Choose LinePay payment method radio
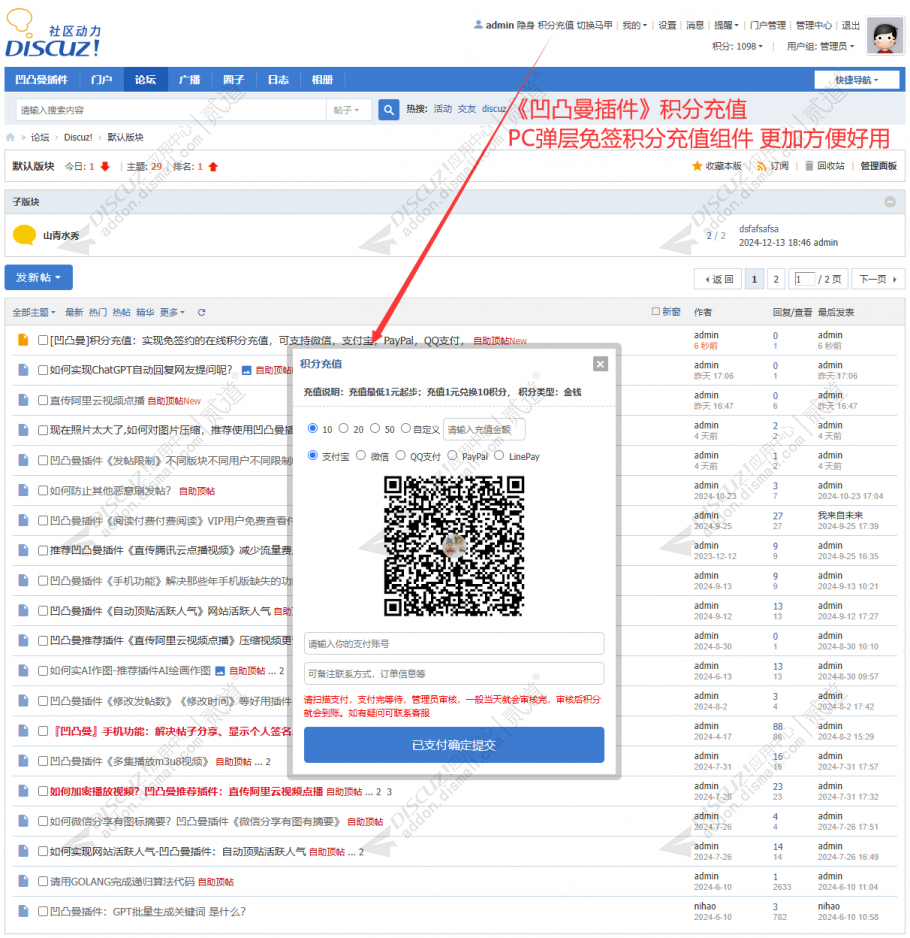The image size is (910, 938). (499, 456)
